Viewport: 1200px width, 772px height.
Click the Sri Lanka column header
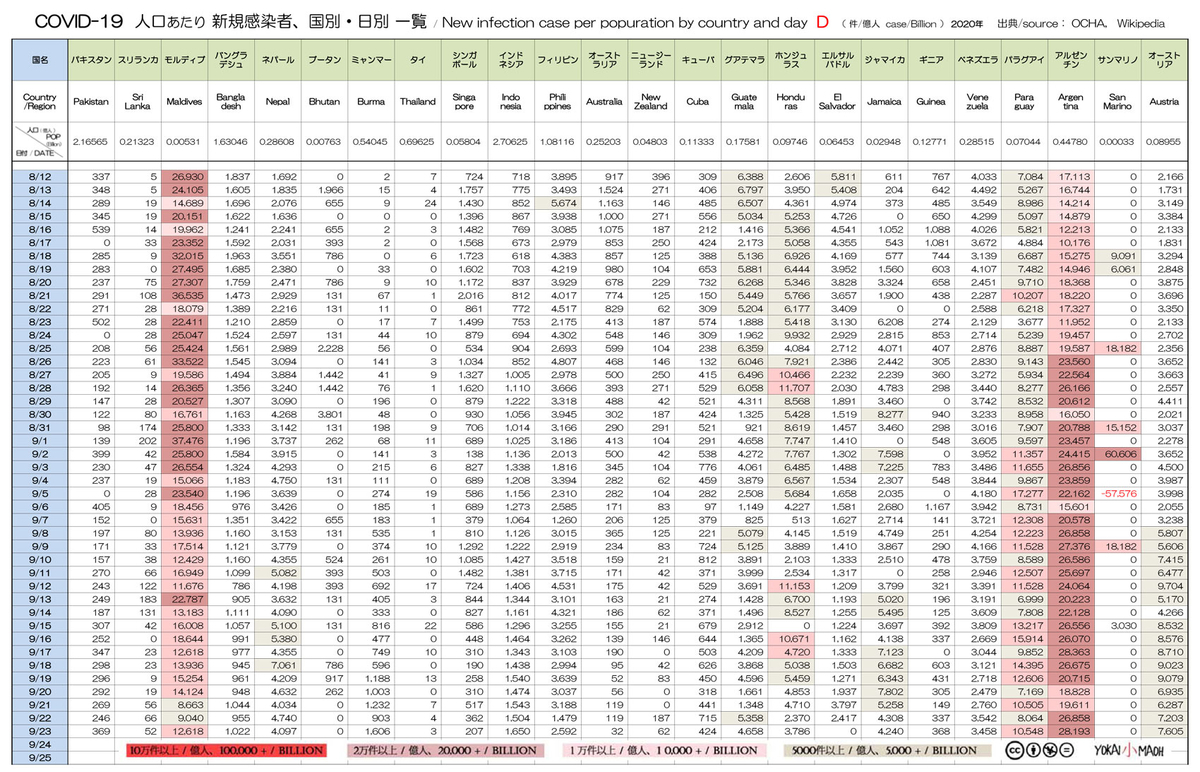pos(136,102)
